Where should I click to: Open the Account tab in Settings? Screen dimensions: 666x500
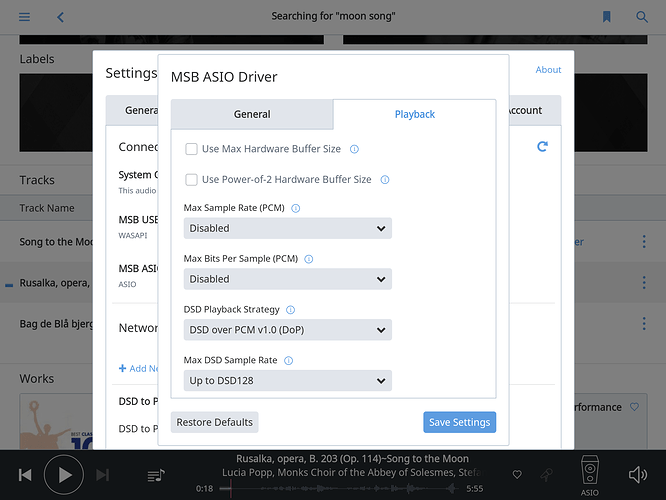click(534, 110)
